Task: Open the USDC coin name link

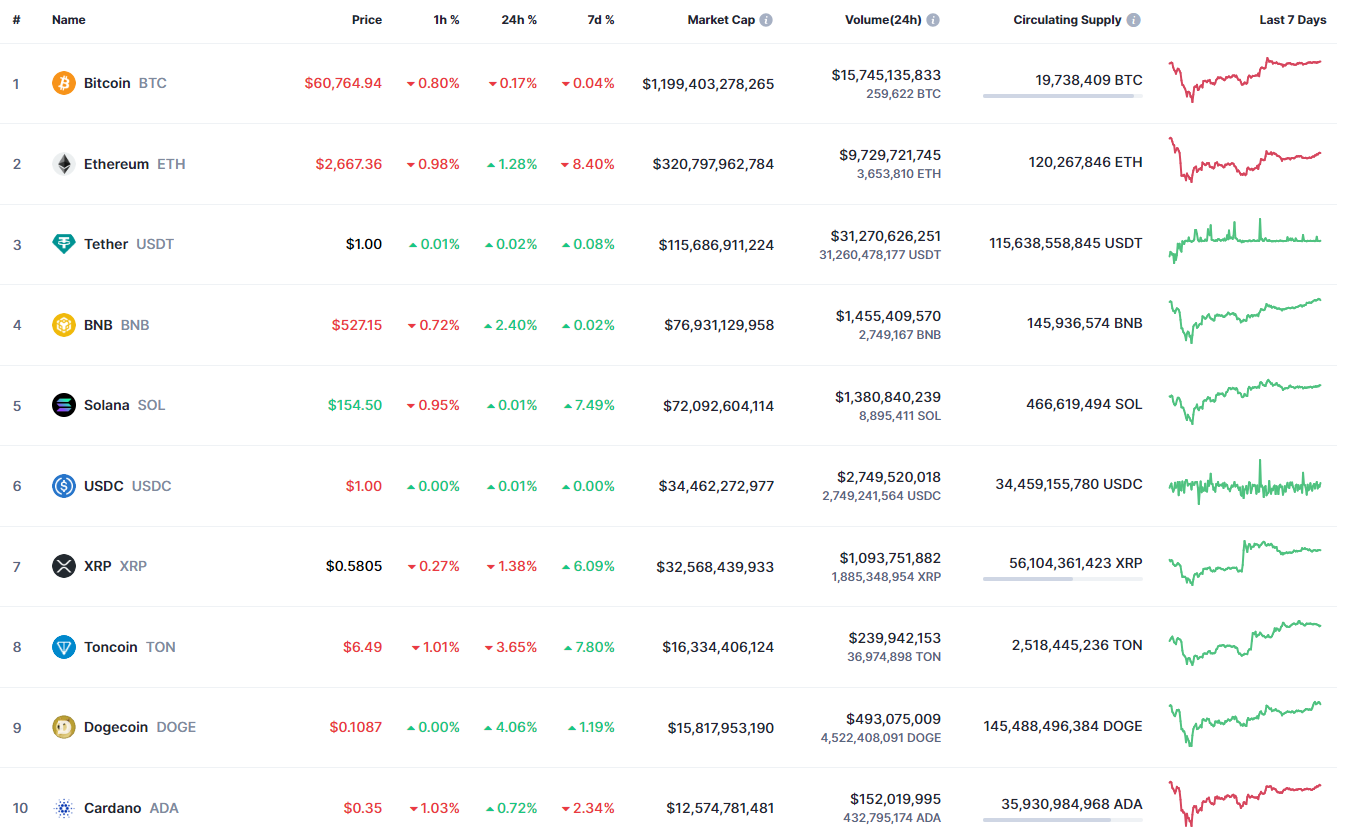Action: pos(104,486)
